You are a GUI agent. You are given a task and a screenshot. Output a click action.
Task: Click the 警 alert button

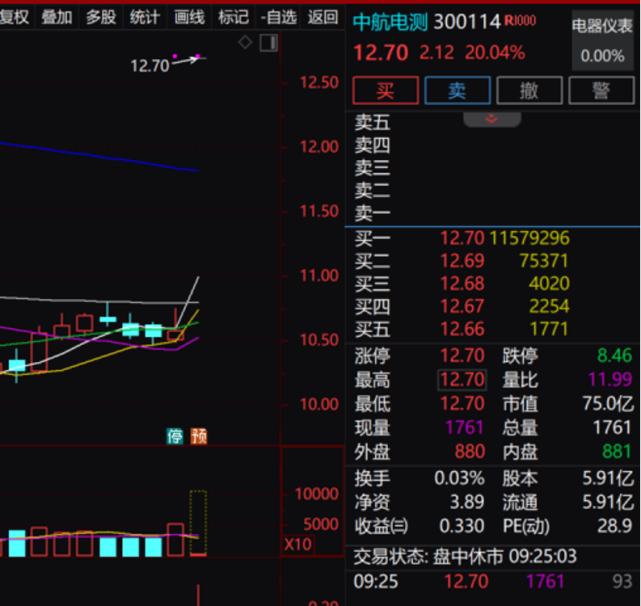point(601,90)
